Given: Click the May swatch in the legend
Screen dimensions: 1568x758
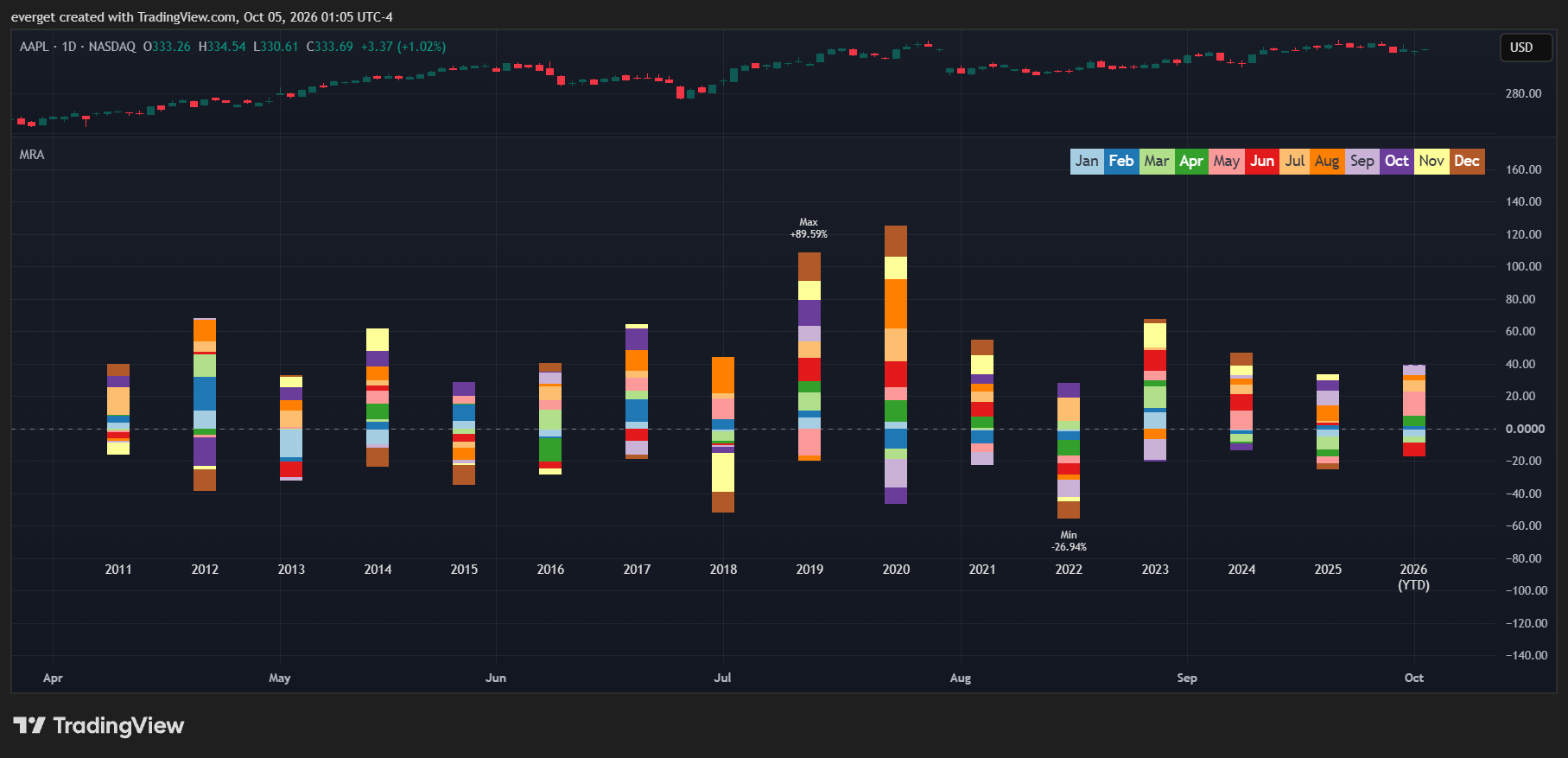Looking at the screenshot, I should 1227,161.
